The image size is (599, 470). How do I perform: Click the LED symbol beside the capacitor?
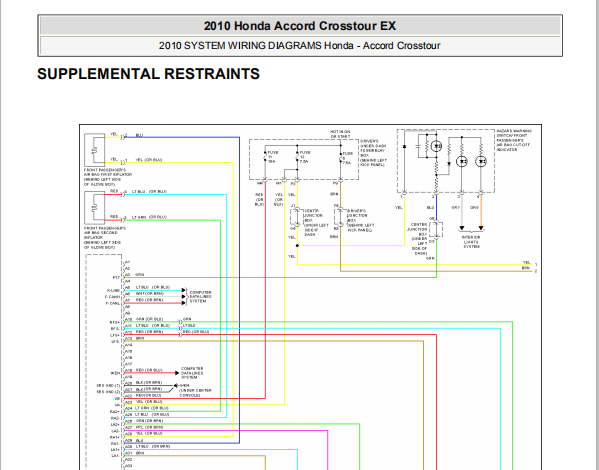(436, 146)
